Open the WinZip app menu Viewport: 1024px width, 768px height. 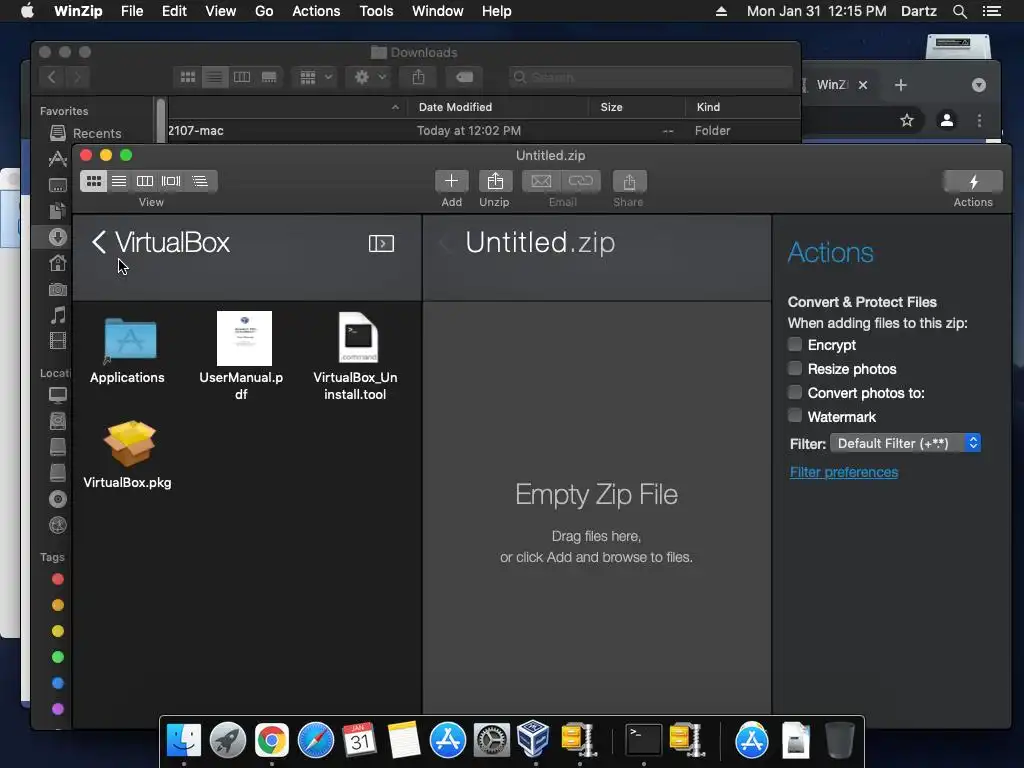pos(78,11)
